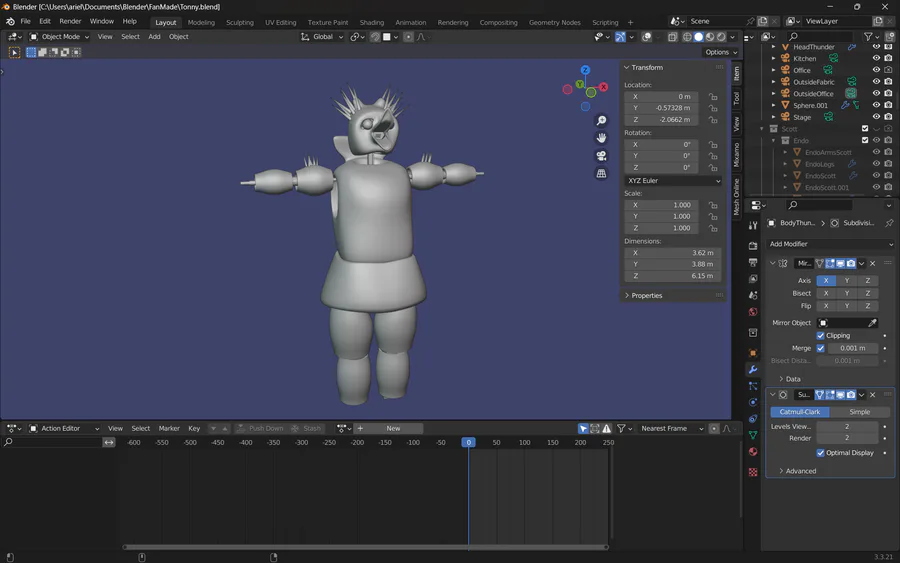
Task: Open the Action Editor mode dropdown
Action: pos(64,429)
